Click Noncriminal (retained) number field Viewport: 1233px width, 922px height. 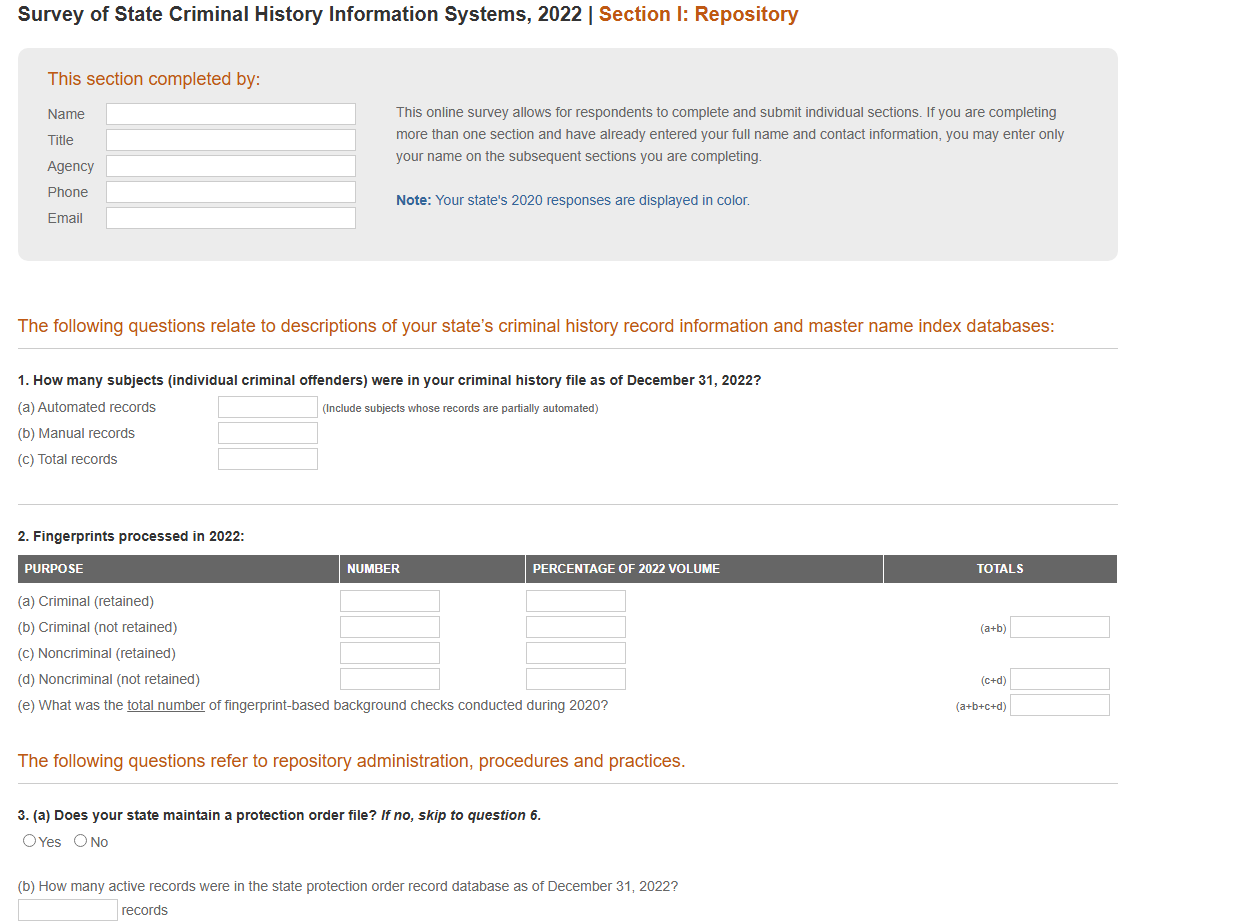coord(390,653)
